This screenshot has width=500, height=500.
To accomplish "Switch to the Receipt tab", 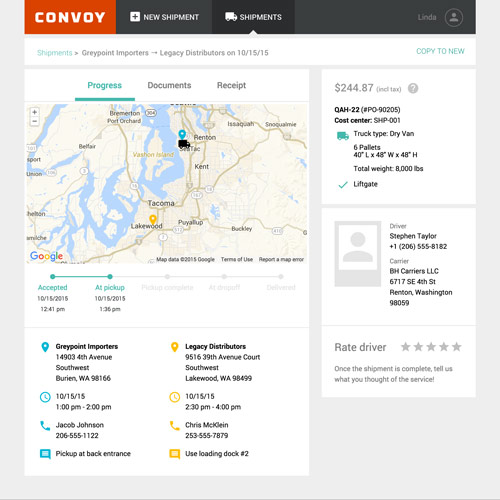I will click(231, 85).
